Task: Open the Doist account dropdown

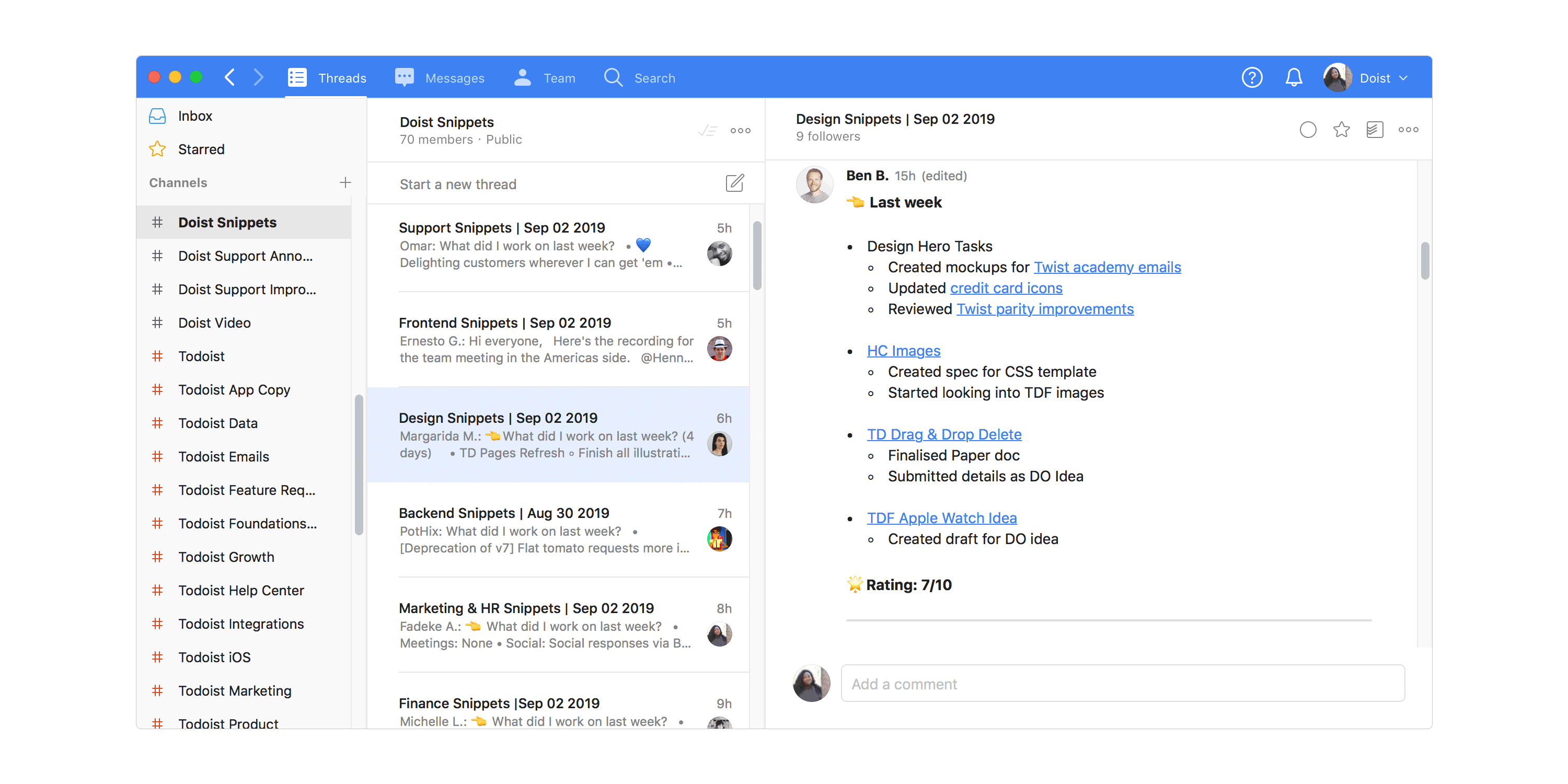Action: [1383, 78]
